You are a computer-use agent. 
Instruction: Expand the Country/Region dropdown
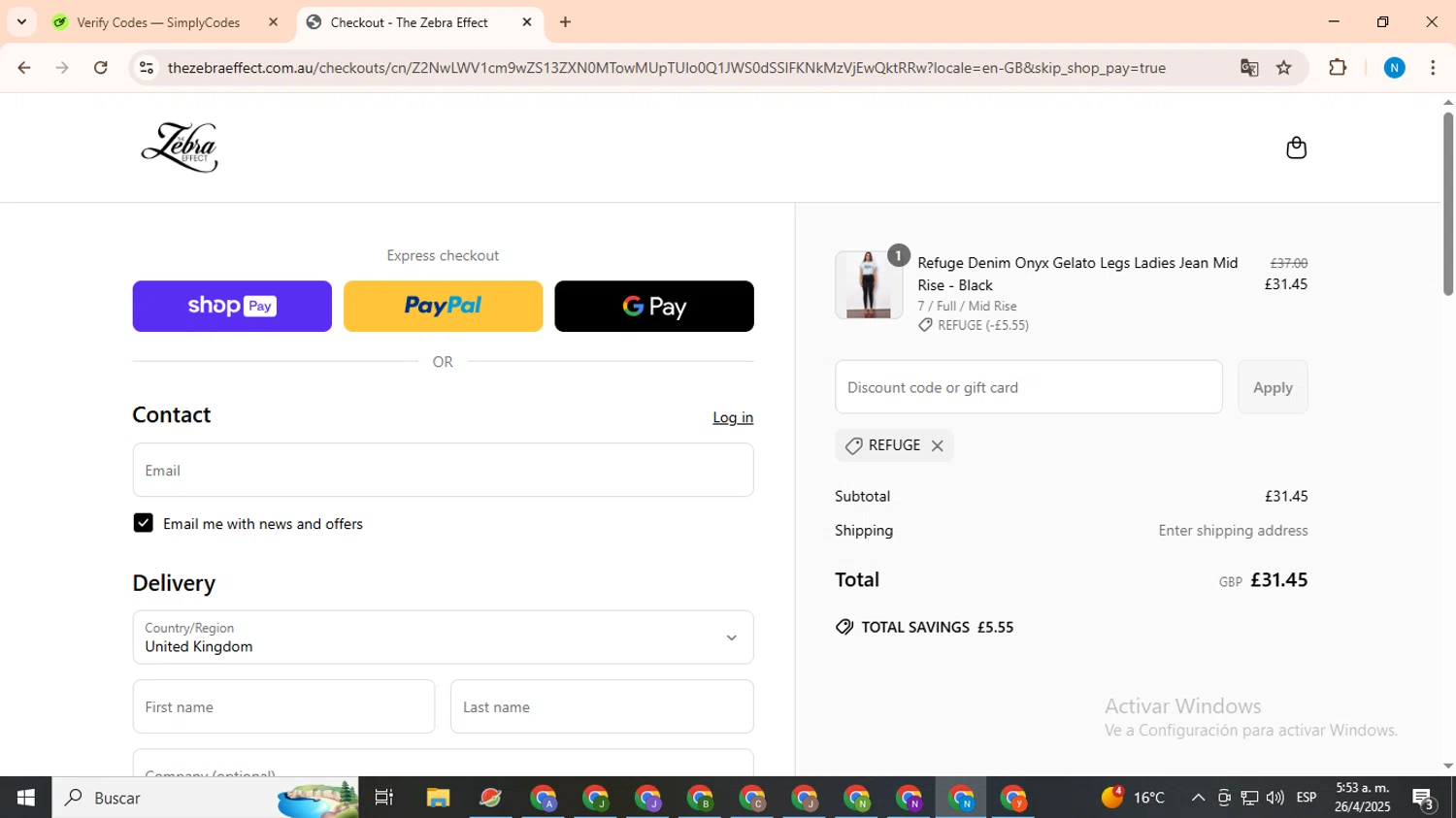click(443, 638)
